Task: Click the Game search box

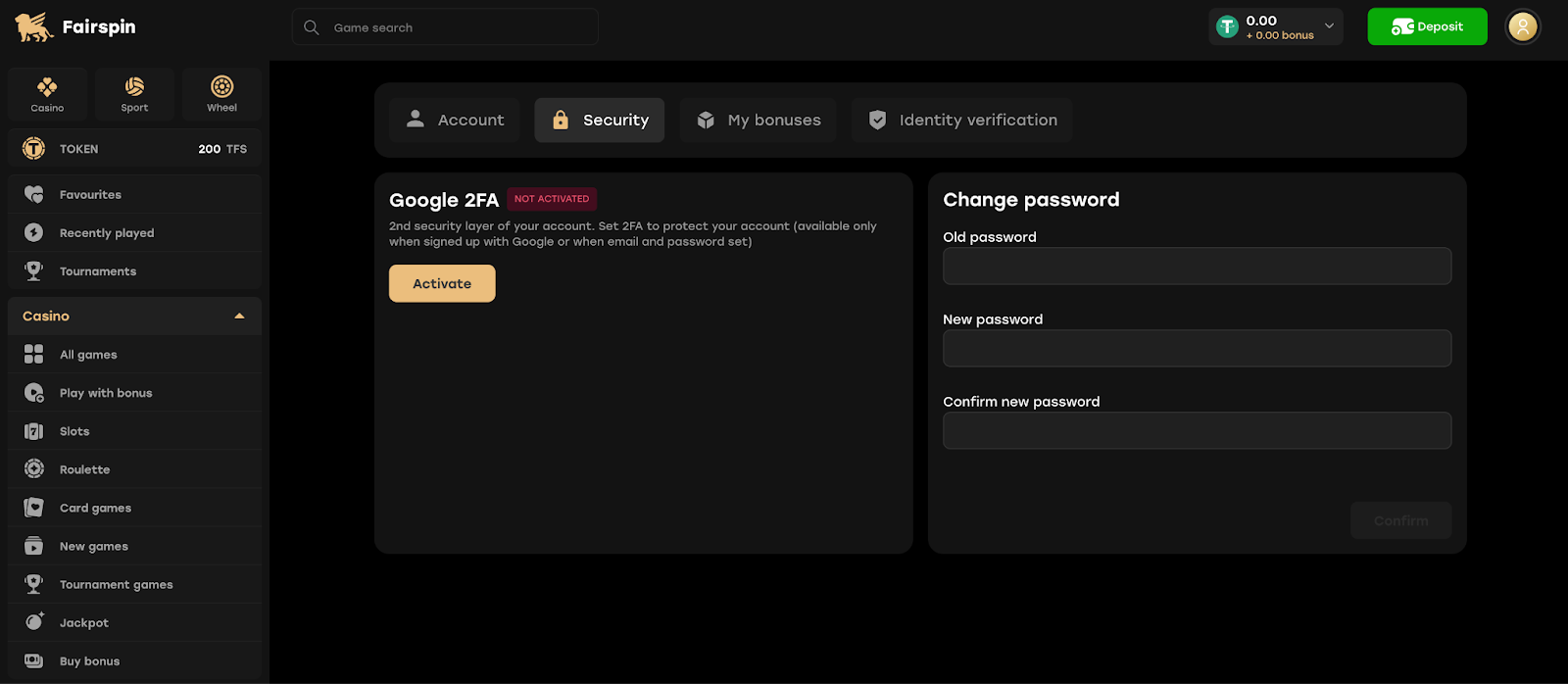Action: [446, 27]
